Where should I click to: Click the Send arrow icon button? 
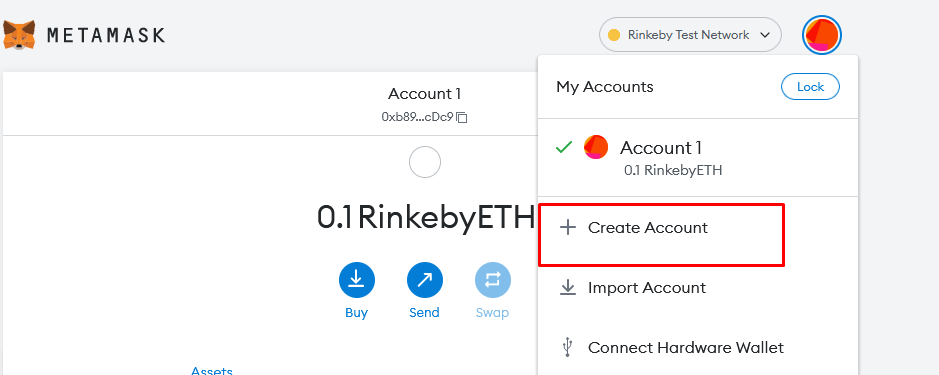425,280
